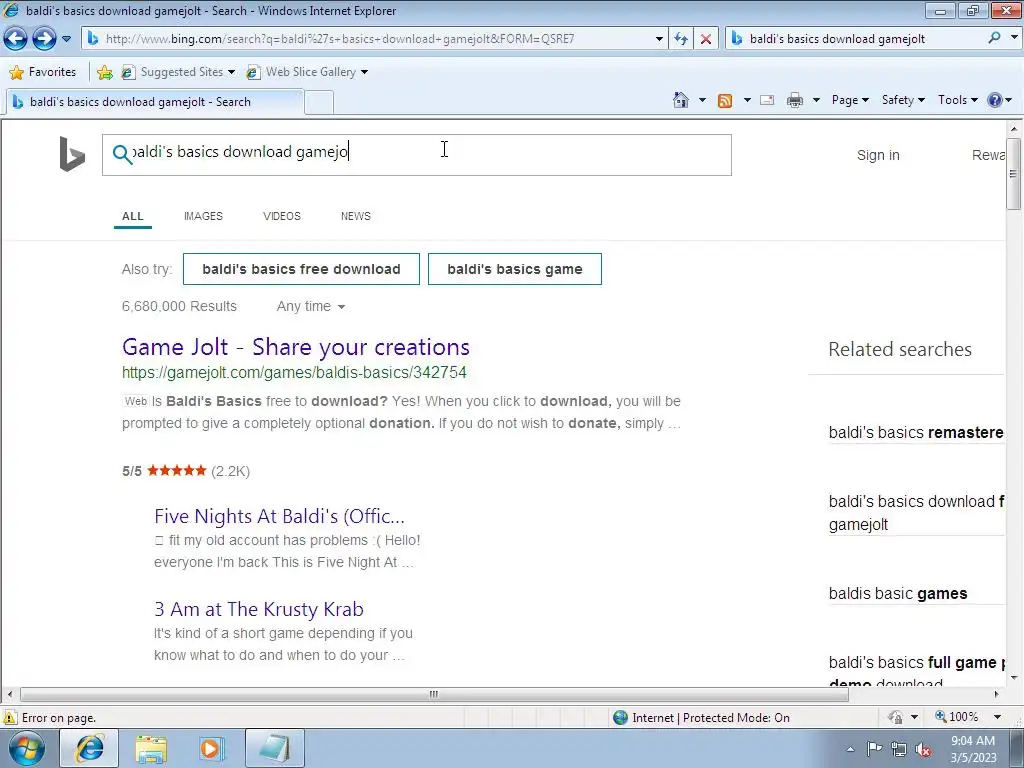Screen dimensions: 1024x768
Task: Expand the address bar URL history dropdown
Action: [x=659, y=39]
